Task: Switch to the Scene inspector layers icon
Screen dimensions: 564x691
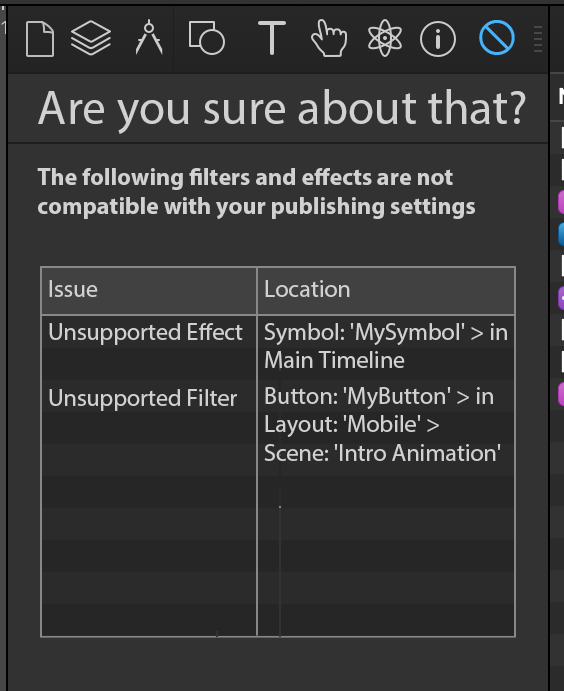Action: click(91, 38)
